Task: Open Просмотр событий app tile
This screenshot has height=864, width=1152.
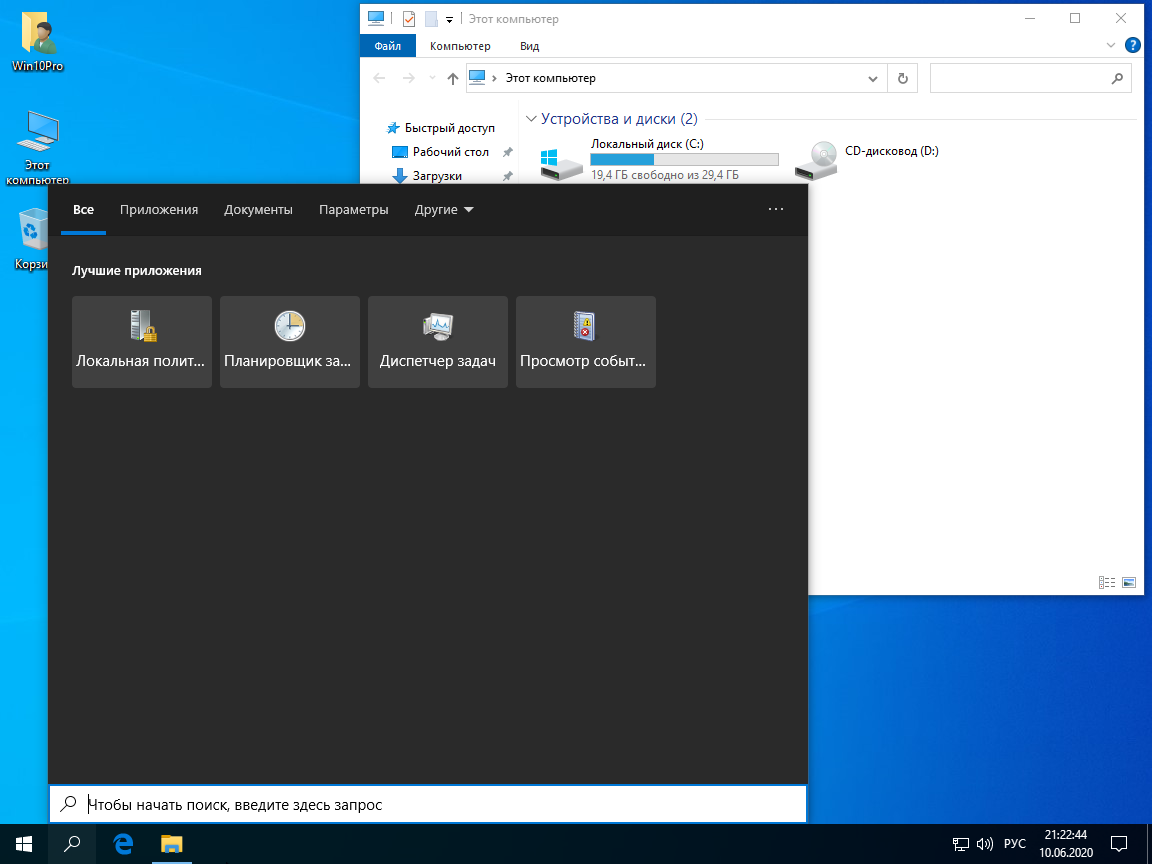Action: (x=586, y=341)
